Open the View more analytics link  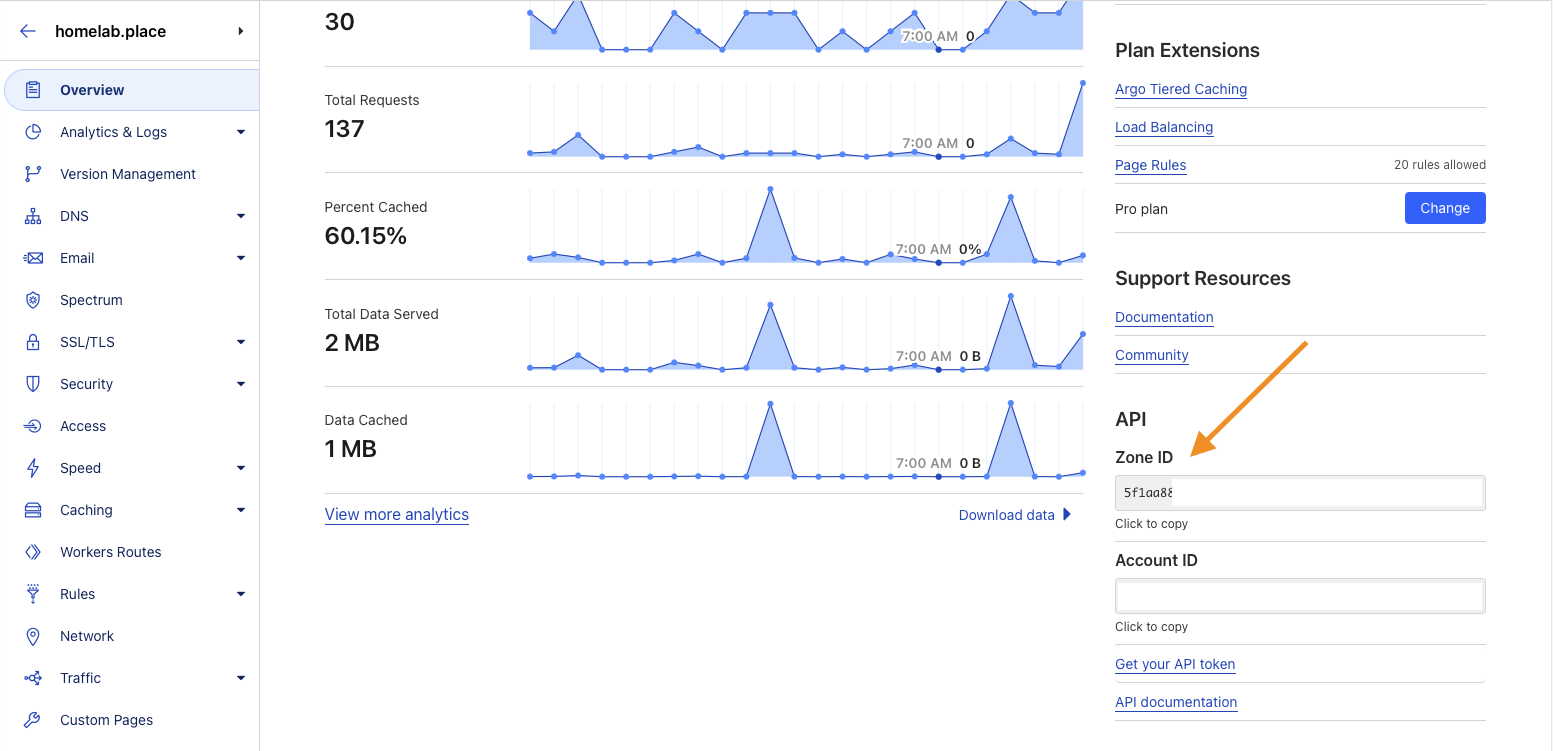(x=396, y=515)
